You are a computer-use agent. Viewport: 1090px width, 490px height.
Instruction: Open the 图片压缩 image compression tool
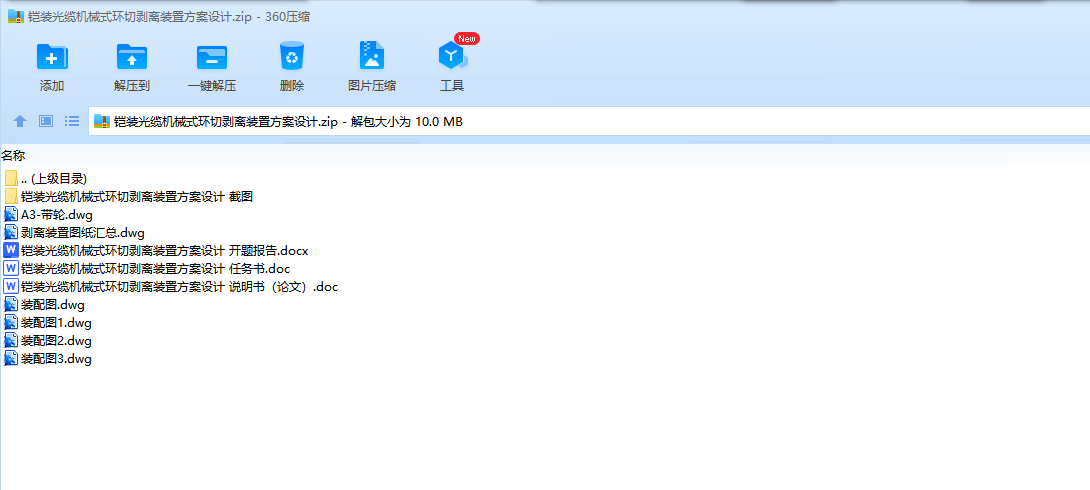click(372, 56)
